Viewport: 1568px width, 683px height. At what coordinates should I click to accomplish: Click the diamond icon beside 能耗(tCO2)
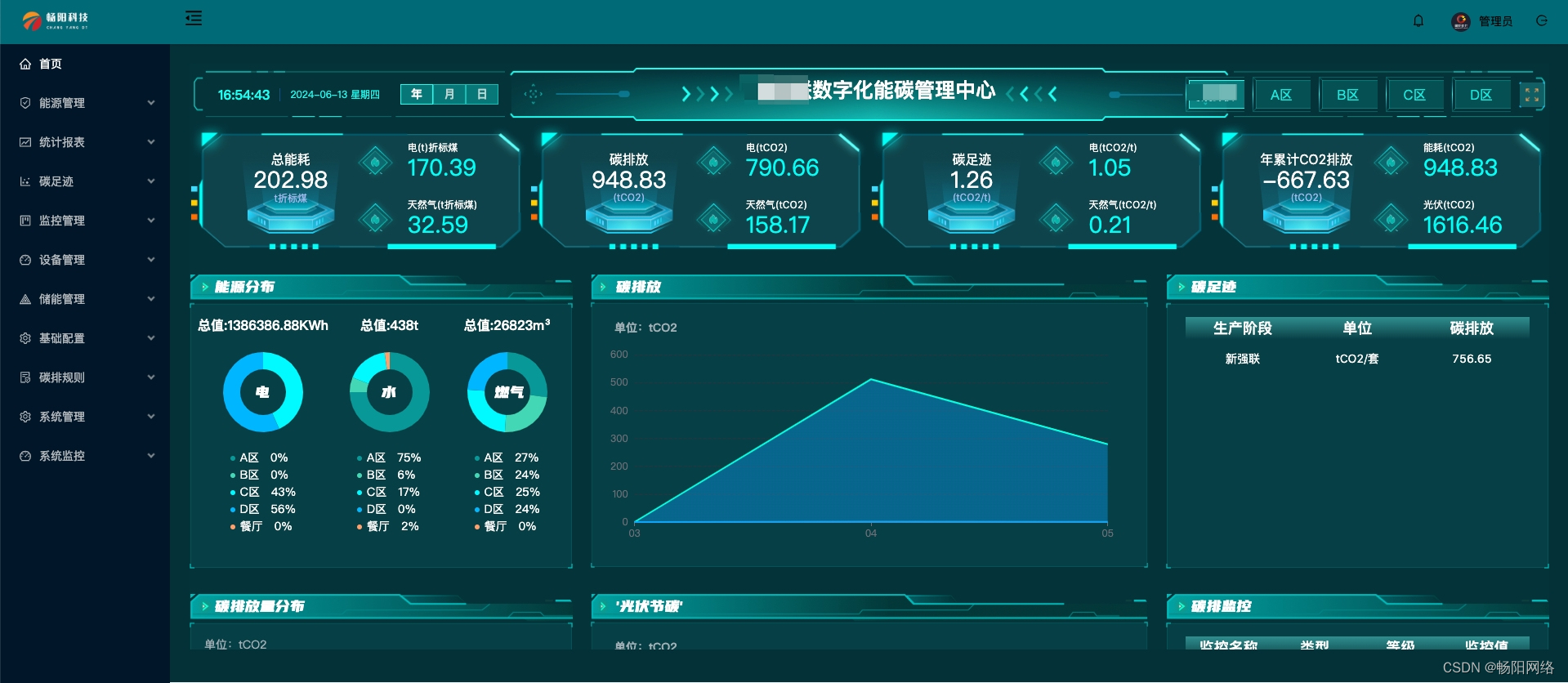tap(1391, 162)
